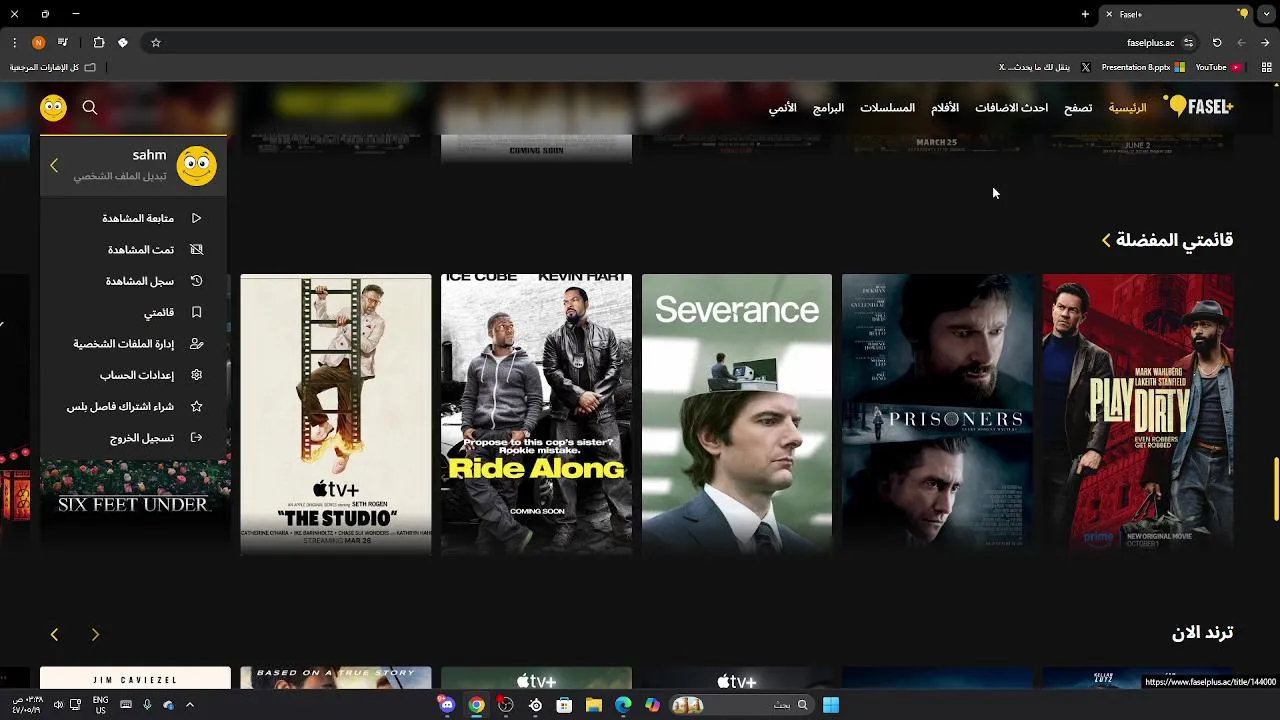This screenshot has width=1280, height=720.
Task: Click the orange browser profile avatar
Action: point(38,43)
